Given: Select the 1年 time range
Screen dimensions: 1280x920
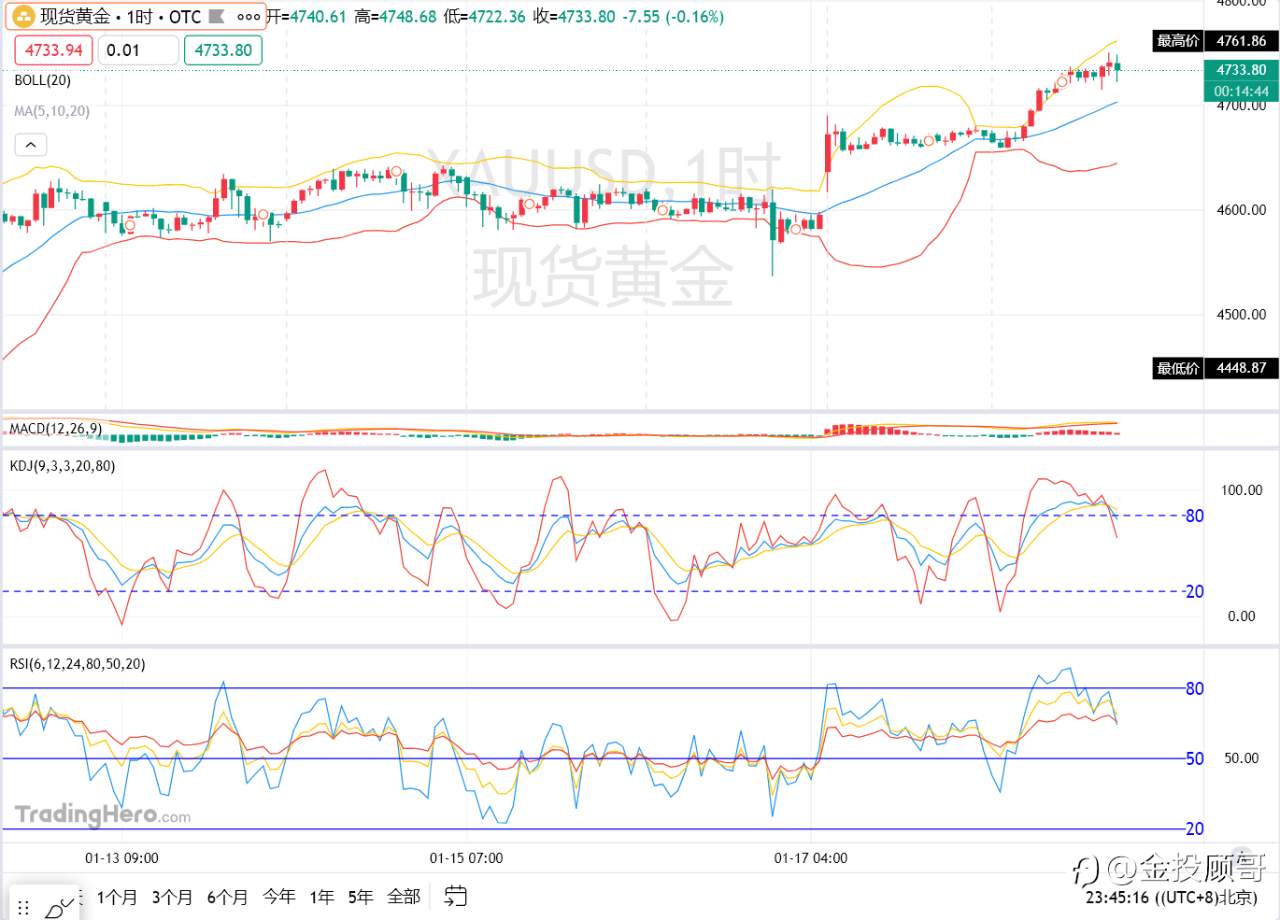Looking at the screenshot, I should click(322, 896).
